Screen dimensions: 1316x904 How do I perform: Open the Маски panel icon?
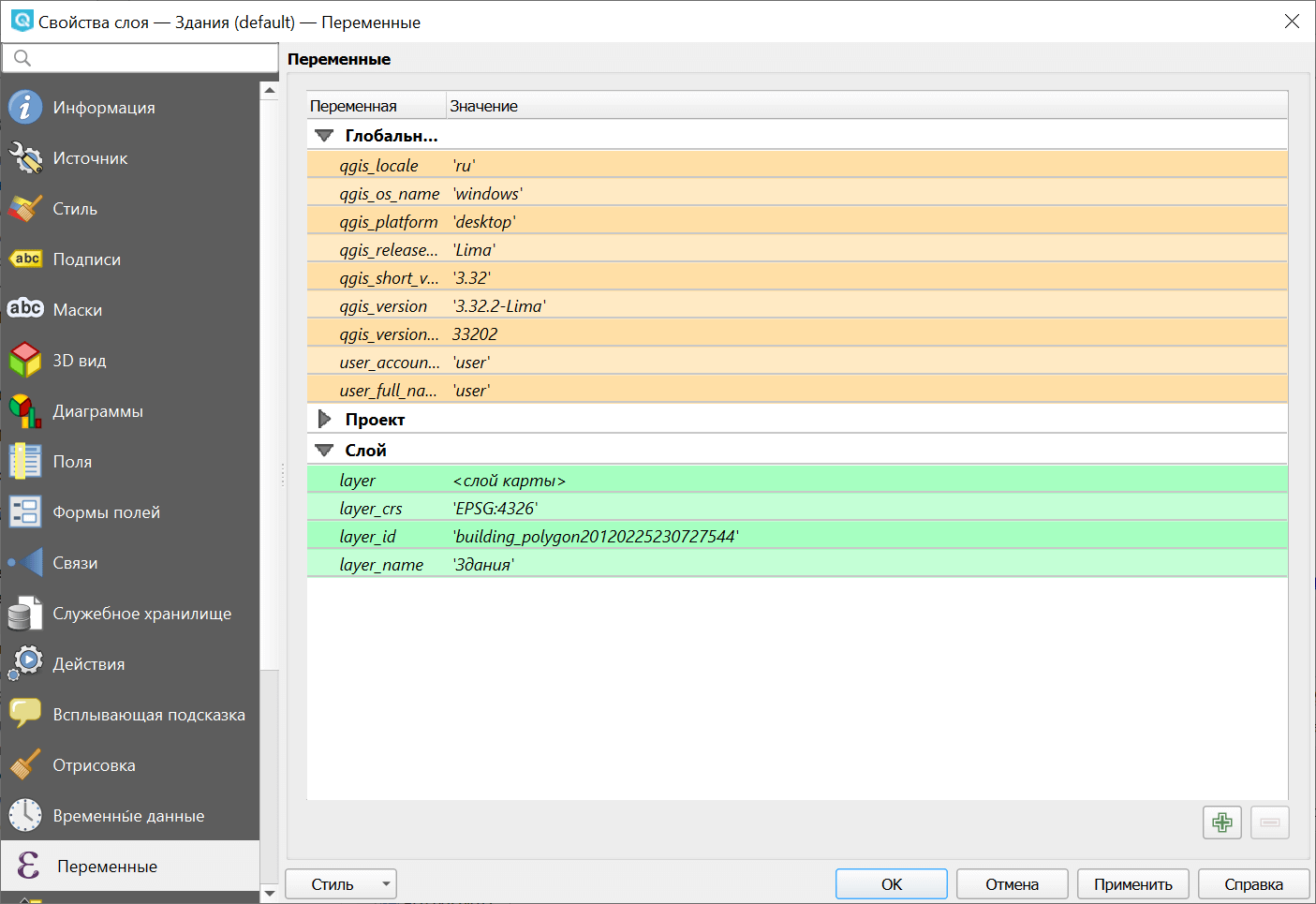click(x=24, y=309)
